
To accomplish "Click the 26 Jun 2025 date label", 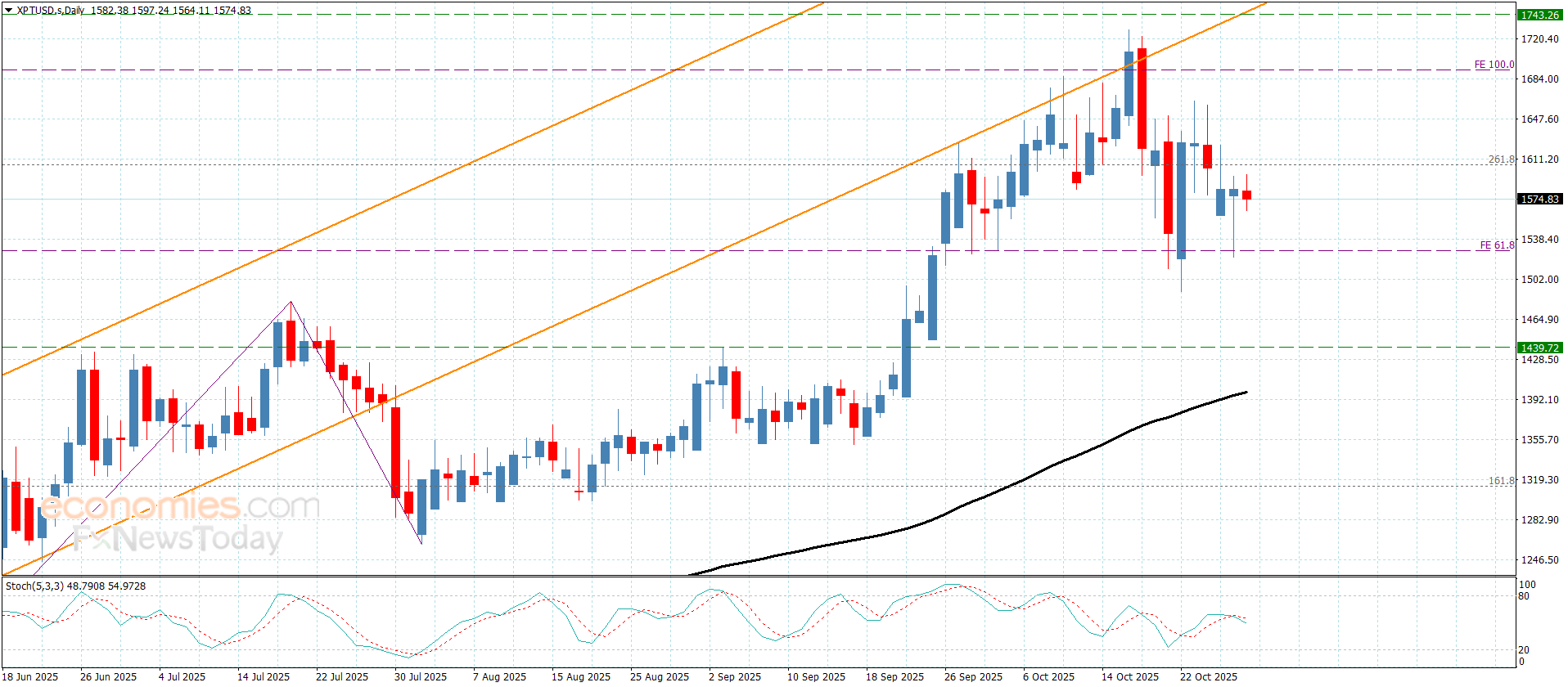I will [x=108, y=676].
